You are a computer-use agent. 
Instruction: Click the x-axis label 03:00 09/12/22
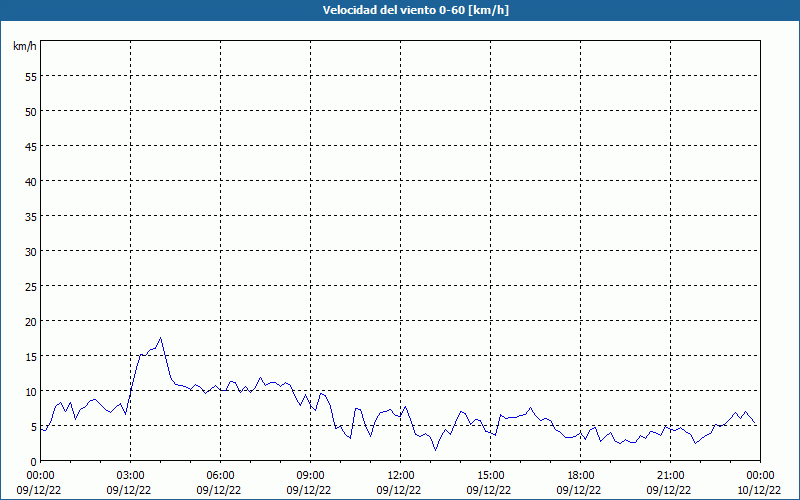tap(129, 483)
